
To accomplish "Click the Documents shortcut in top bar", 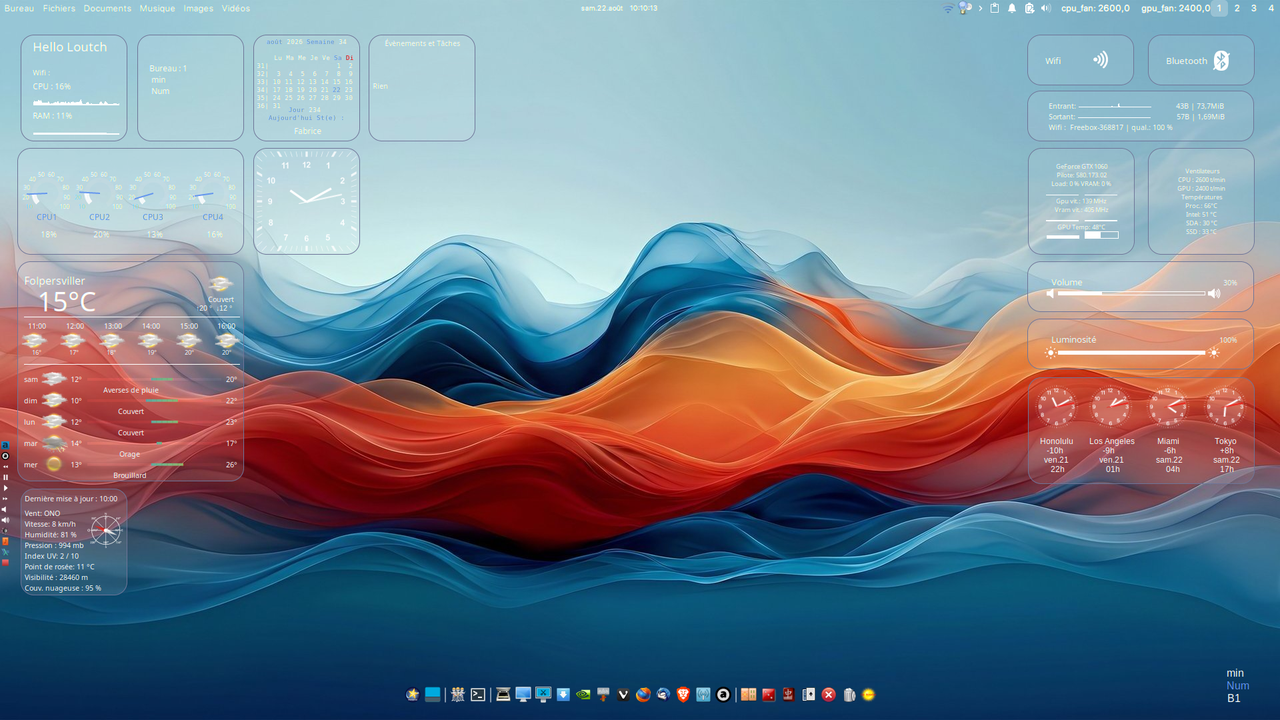I will tap(107, 8).
